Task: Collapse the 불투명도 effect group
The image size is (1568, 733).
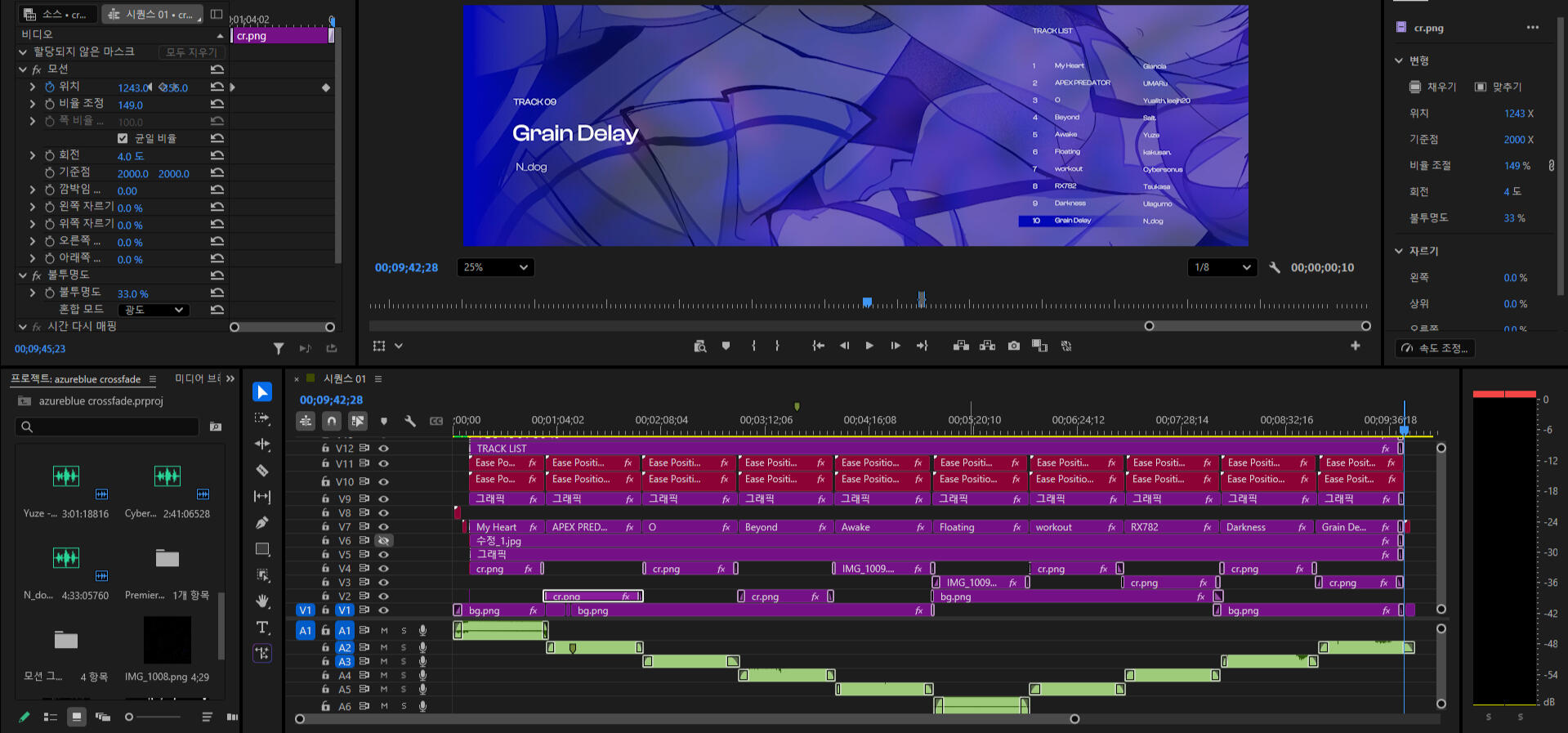Action: pyautogui.click(x=23, y=275)
